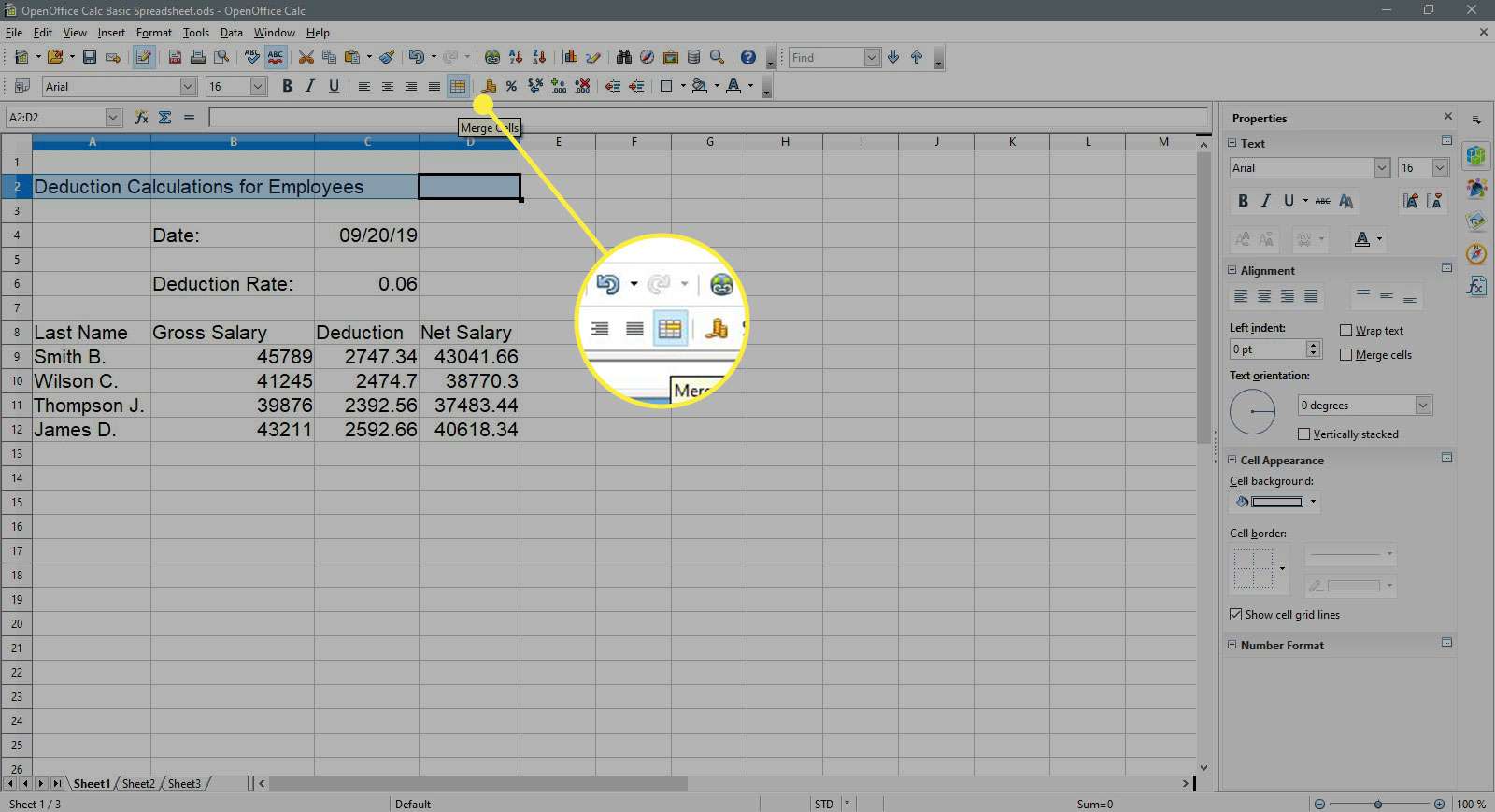This screenshot has height=812, width=1495.
Task: Click the Copy icon in toolbar
Action: coord(329,57)
